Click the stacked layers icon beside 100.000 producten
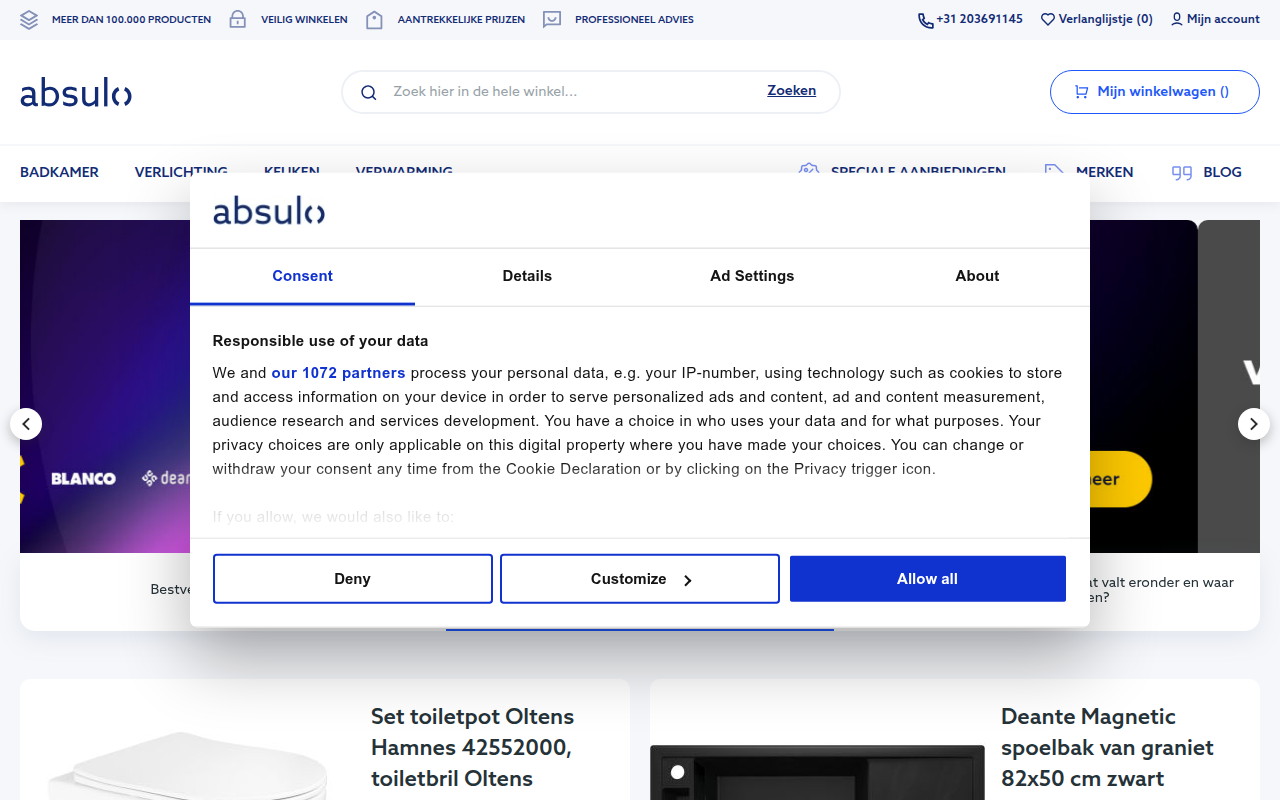The image size is (1280, 800). coord(29,19)
